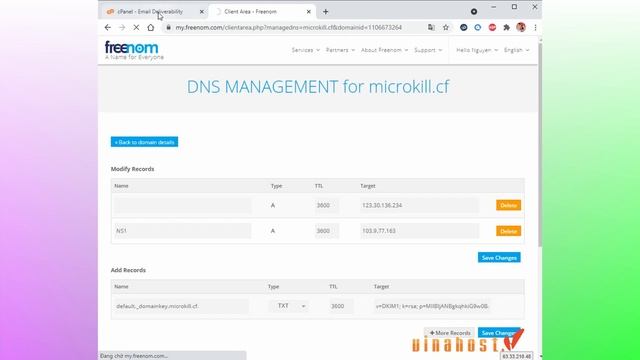Viewport: 640px width, 360px height.
Task: Delete the 123.30.136.234 A record
Action: pos(508,205)
